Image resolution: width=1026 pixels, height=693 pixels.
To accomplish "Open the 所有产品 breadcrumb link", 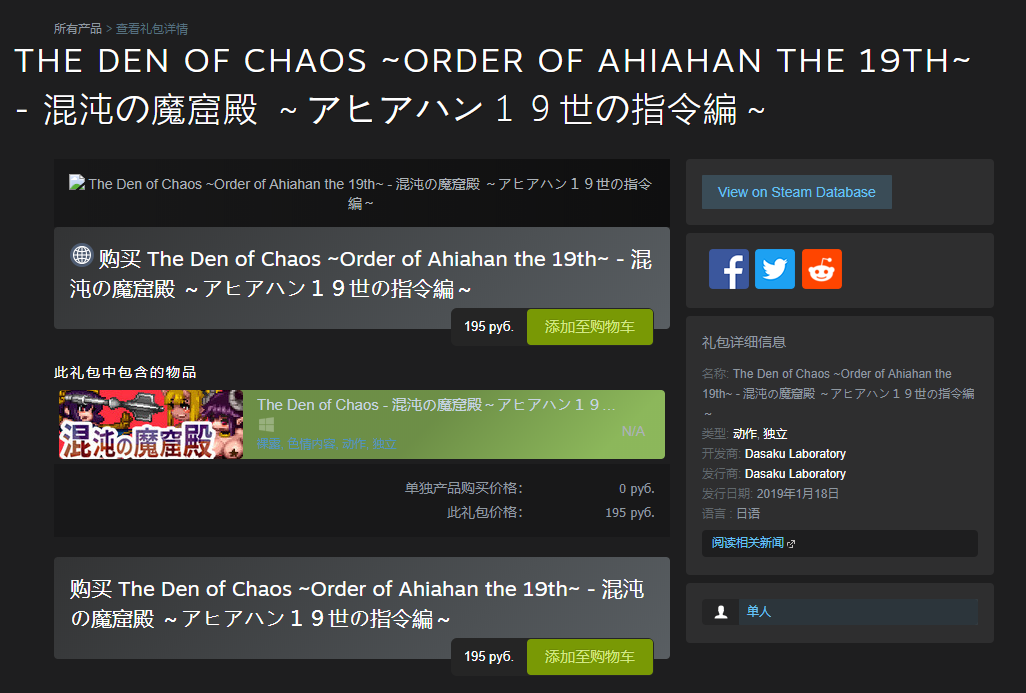I will point(75,29).
